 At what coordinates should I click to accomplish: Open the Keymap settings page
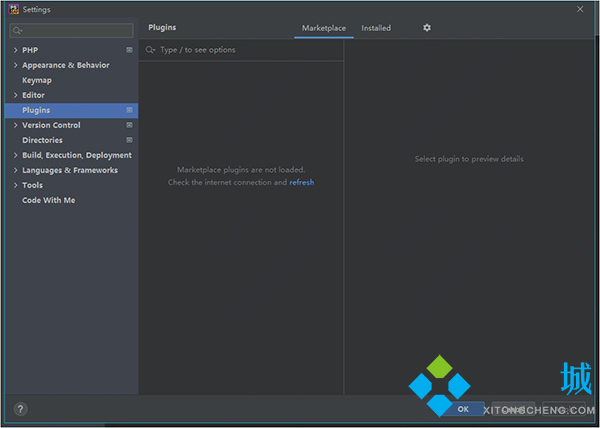(37, 80)
